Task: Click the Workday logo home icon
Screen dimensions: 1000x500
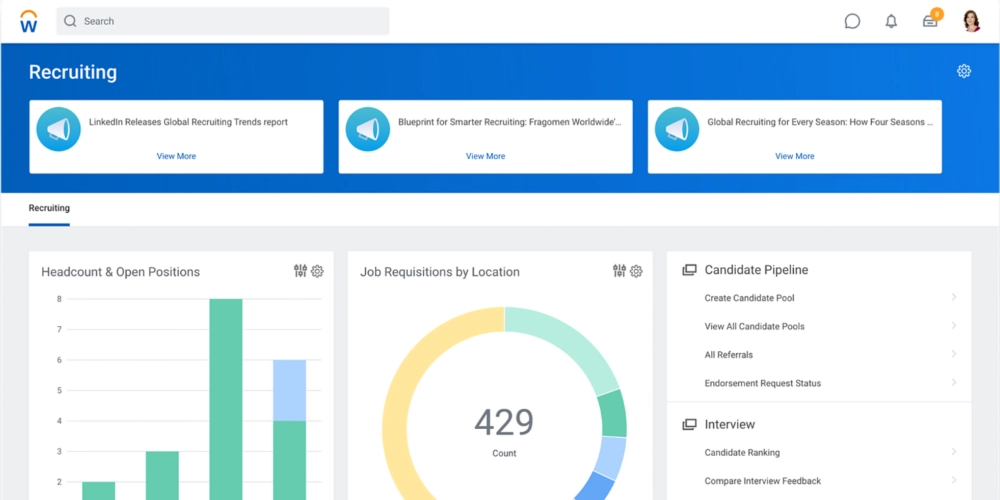Action: click(29, 21)
